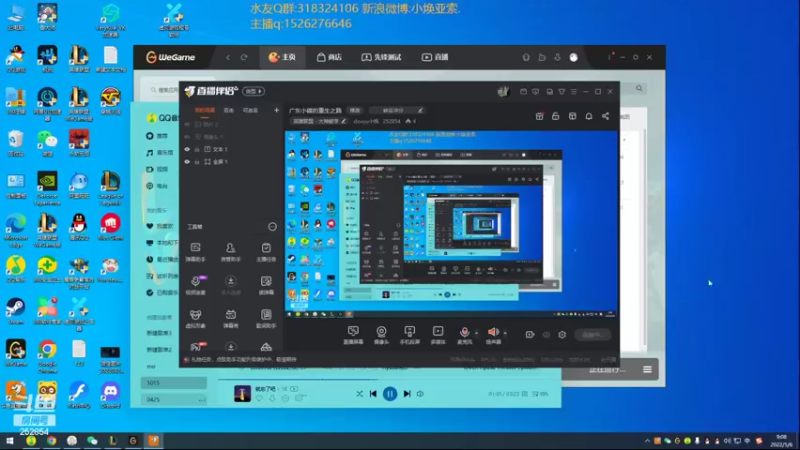Toggle visibility of 文本 1 source
The height and width of the screenshot is (450, 800).
point(187,149)
